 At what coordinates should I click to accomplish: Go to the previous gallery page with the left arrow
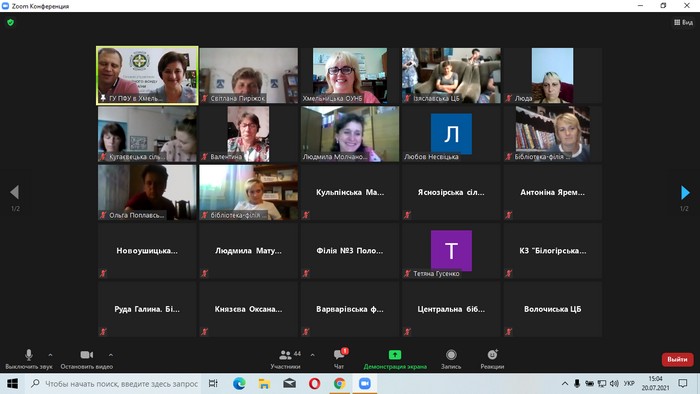click(15, 192)
